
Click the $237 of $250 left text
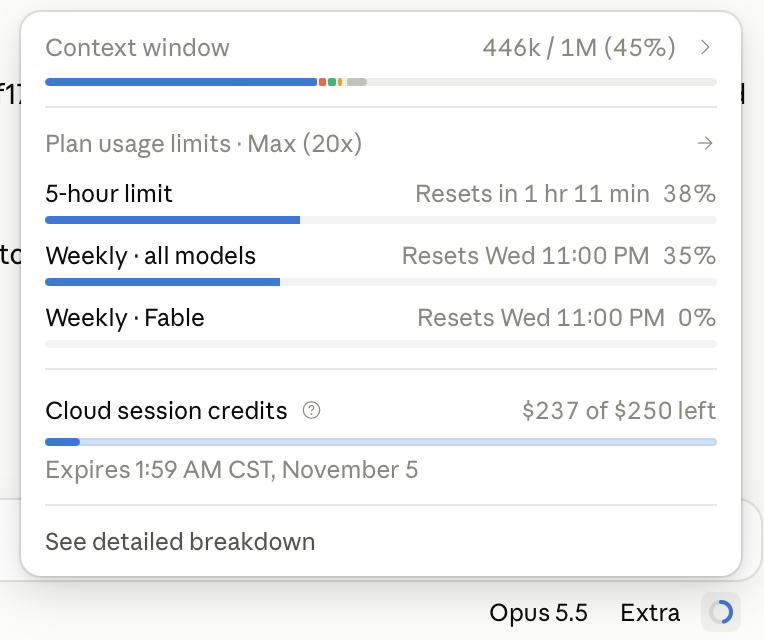tap(619, 410)
